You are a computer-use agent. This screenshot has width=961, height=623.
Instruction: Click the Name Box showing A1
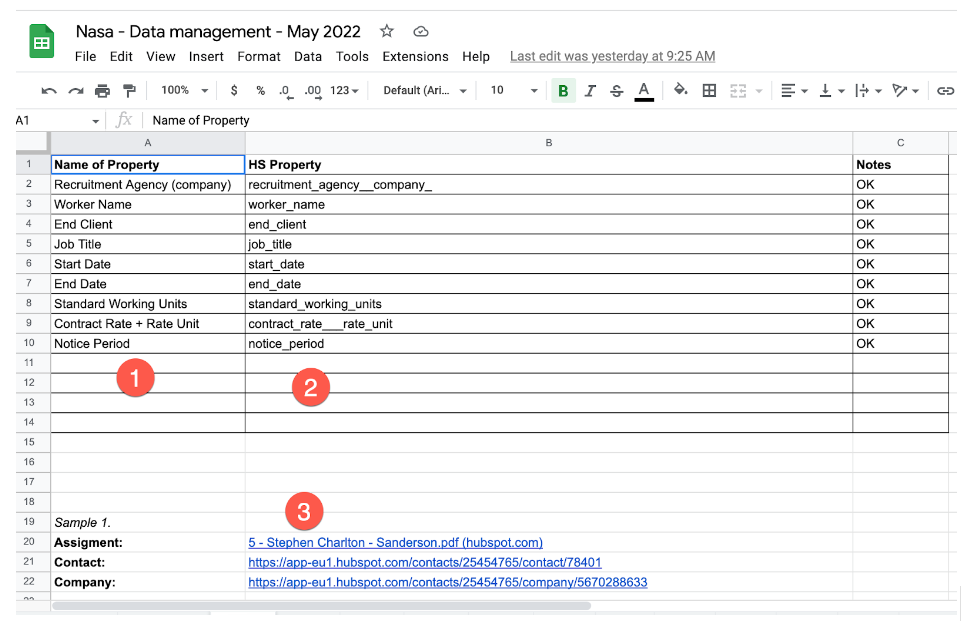pos(57,120)
